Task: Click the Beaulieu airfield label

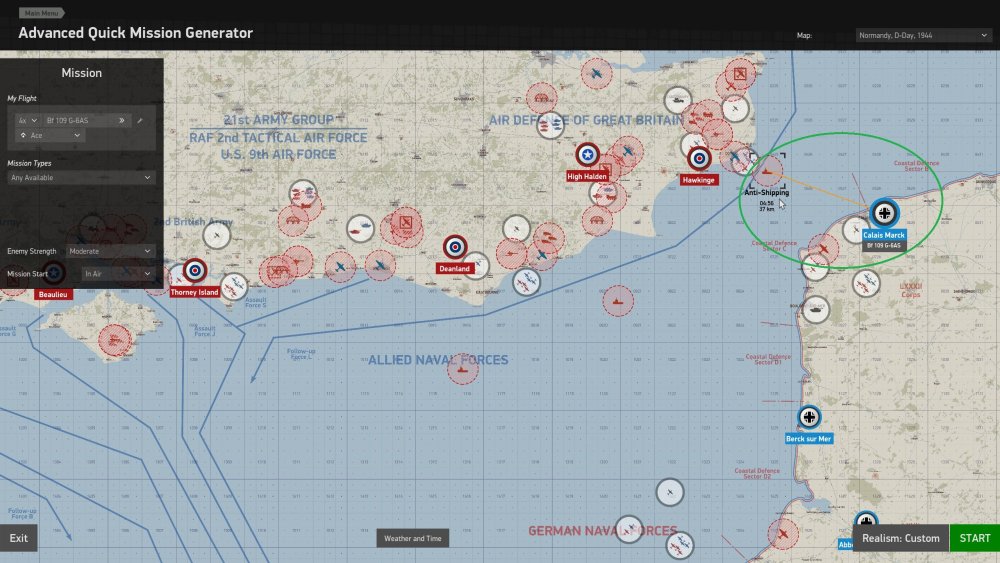Action: (52, 295)
